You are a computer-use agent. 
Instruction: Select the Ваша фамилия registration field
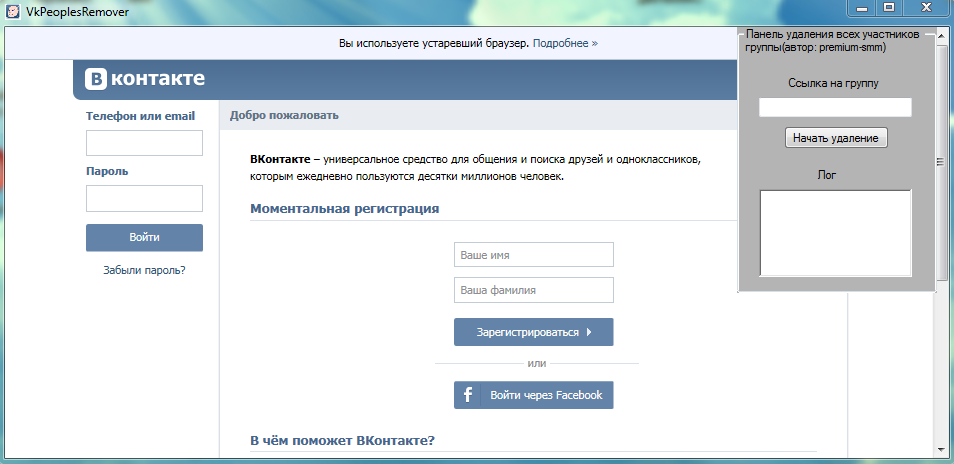533,290
